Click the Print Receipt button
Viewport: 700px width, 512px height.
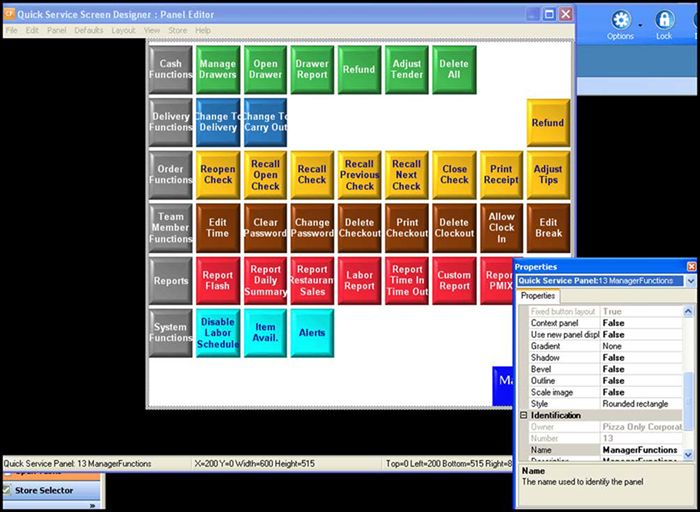(x=501, y=175)
